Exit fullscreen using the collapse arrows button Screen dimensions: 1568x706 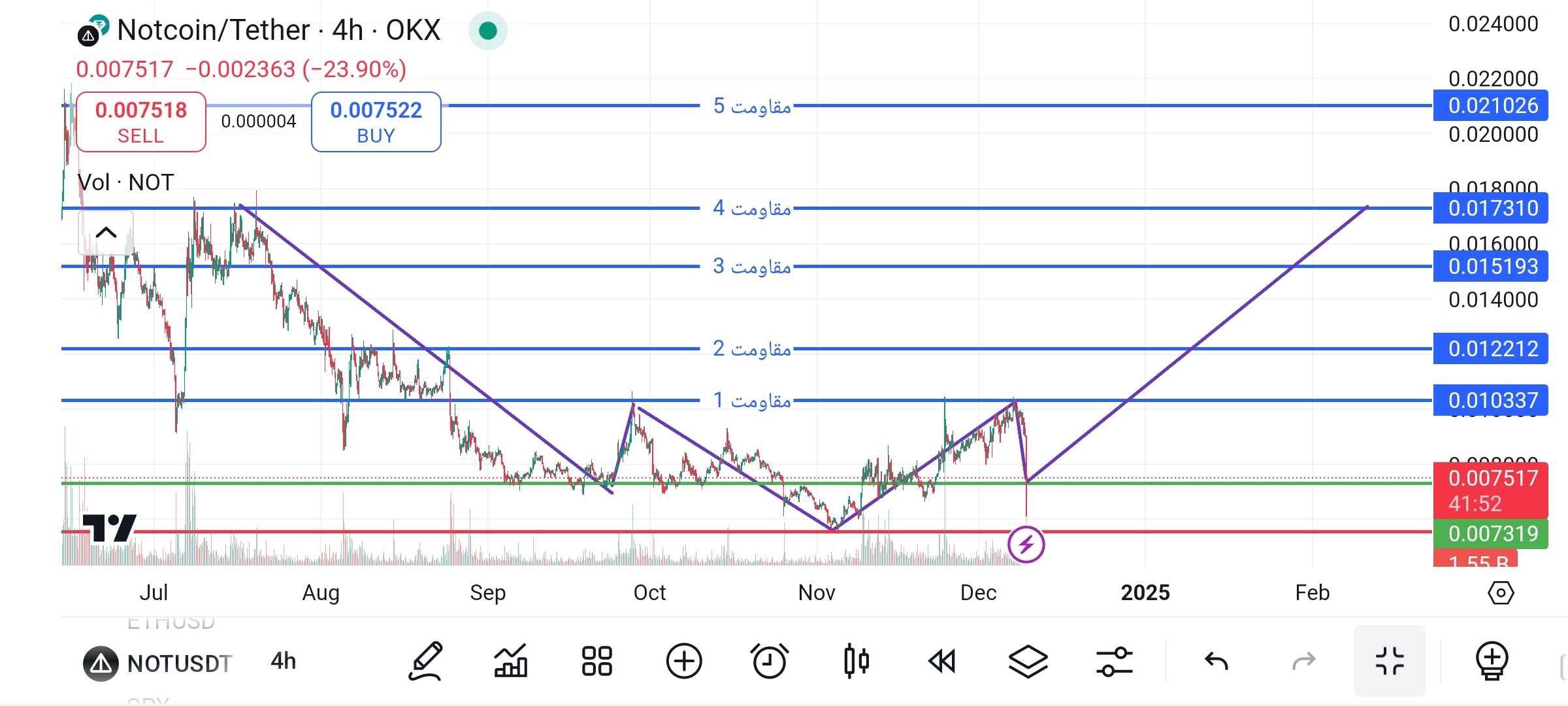tap(1390, 662)
